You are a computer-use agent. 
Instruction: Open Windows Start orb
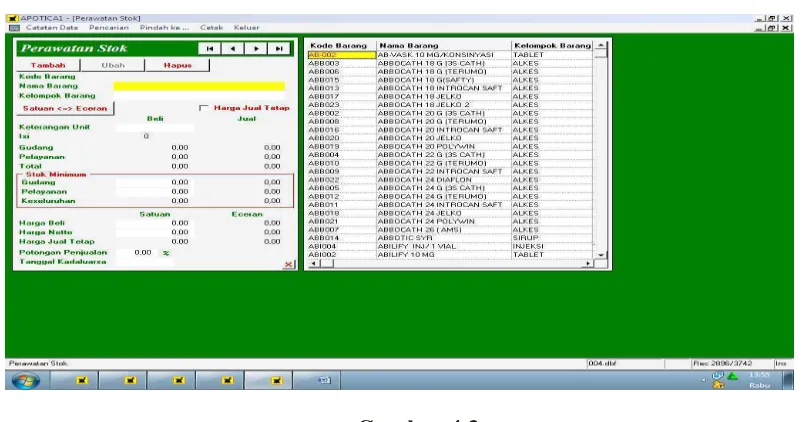(x=26, y=380)
